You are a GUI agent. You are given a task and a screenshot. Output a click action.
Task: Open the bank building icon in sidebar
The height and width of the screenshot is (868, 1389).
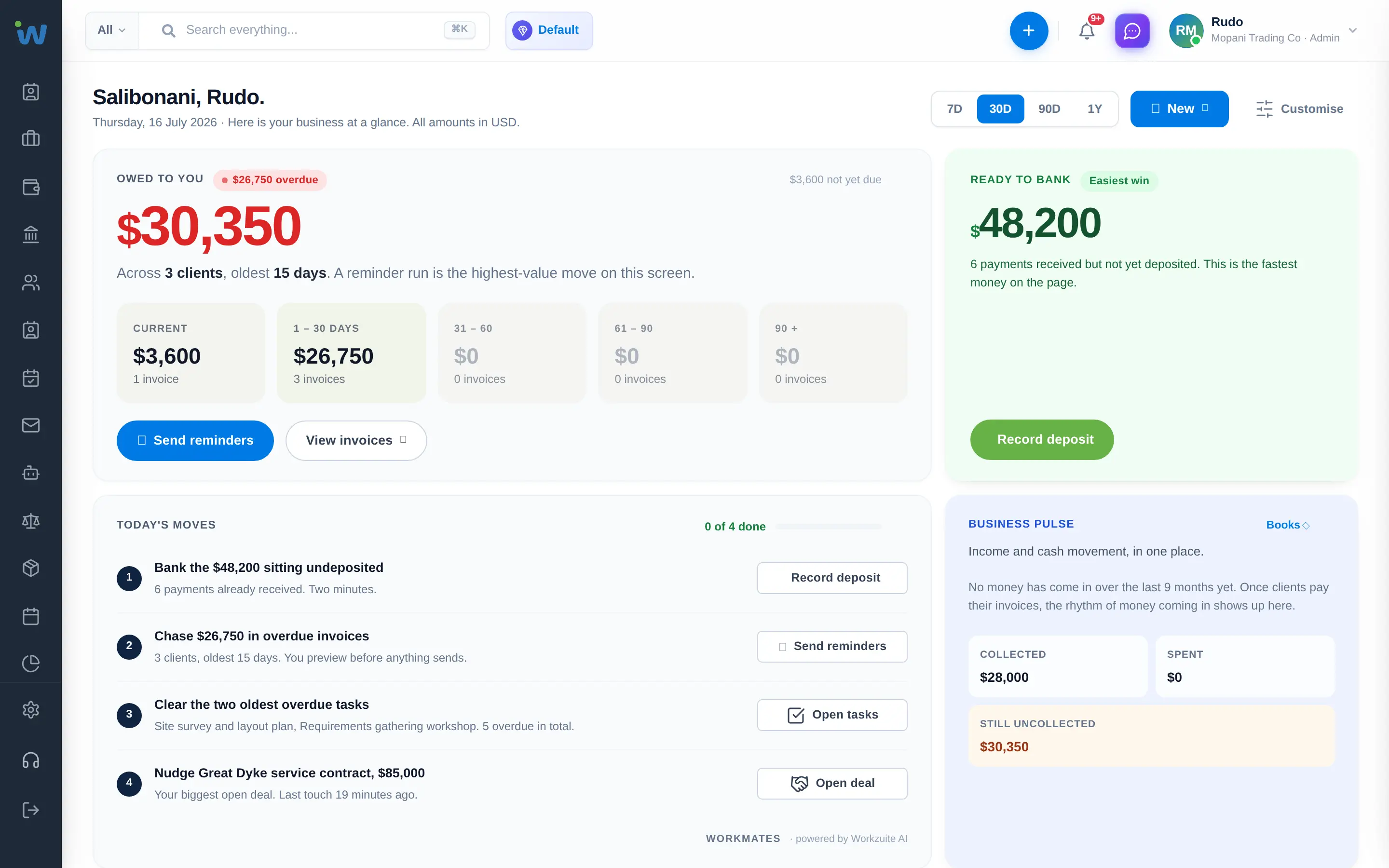coord(30,234)
